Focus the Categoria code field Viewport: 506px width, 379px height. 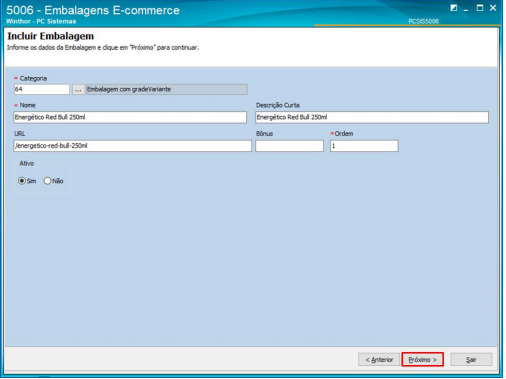(x=42, y=89)
